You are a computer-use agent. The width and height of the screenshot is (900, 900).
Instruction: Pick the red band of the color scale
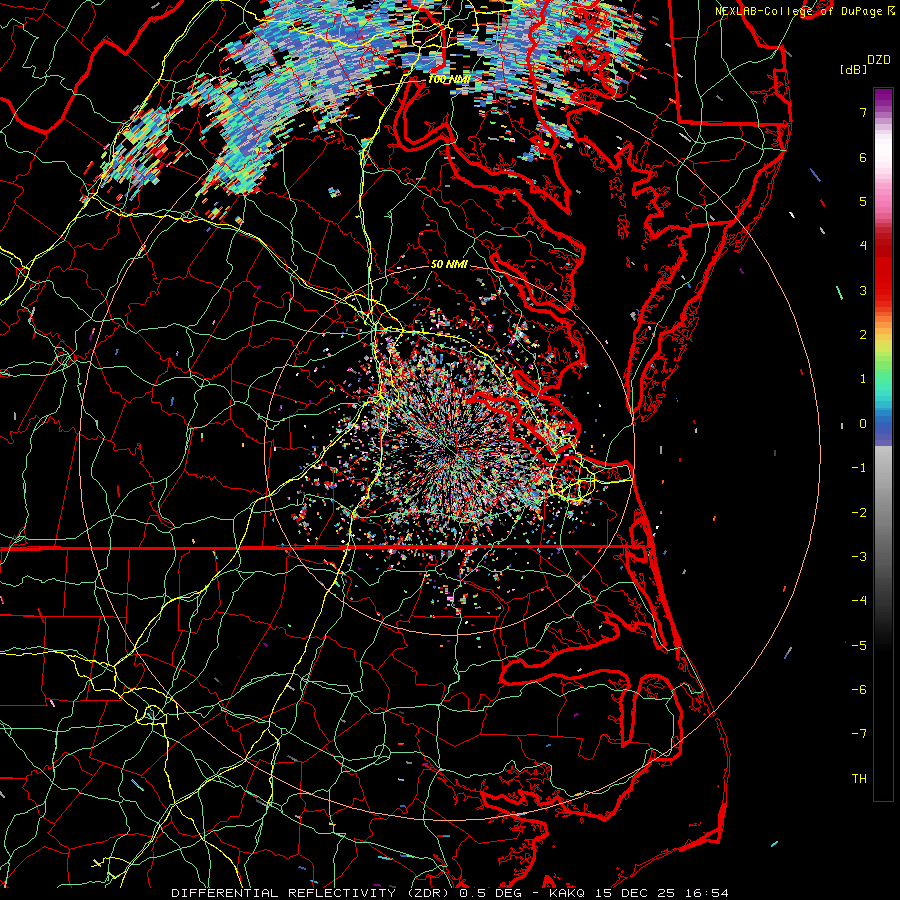(x=883, y=276)
